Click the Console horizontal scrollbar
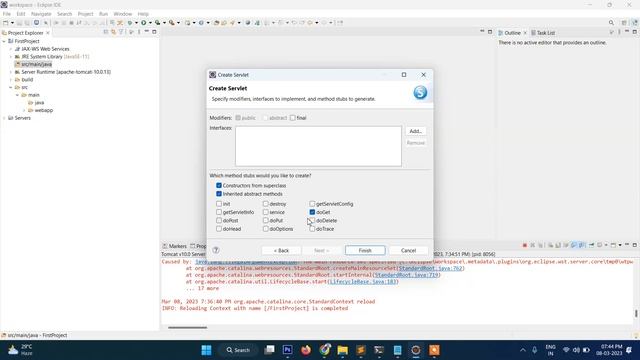640x360 pixels. tap(187, 327)
